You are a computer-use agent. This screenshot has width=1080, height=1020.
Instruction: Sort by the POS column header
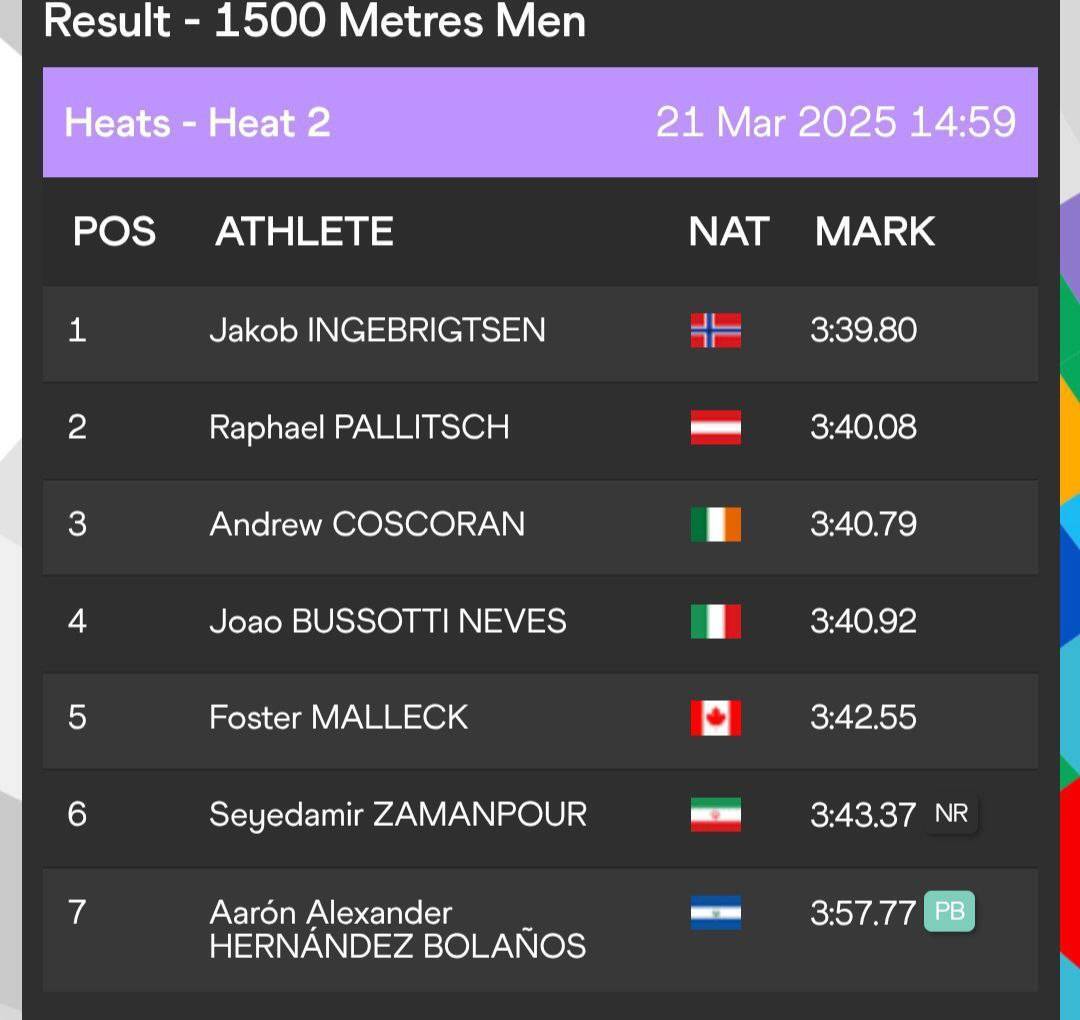point(114,231)
